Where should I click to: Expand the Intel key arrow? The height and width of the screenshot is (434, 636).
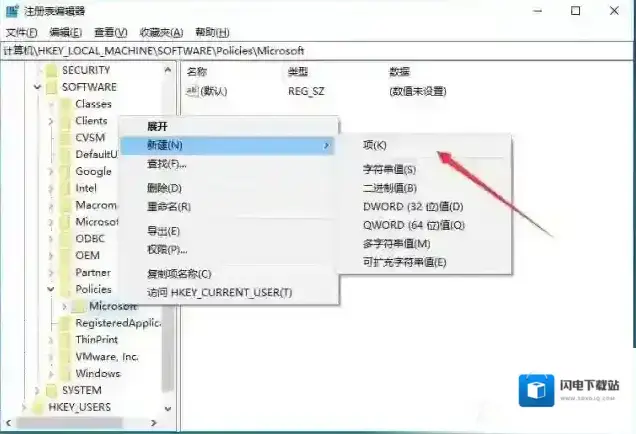tap(51, 188)
